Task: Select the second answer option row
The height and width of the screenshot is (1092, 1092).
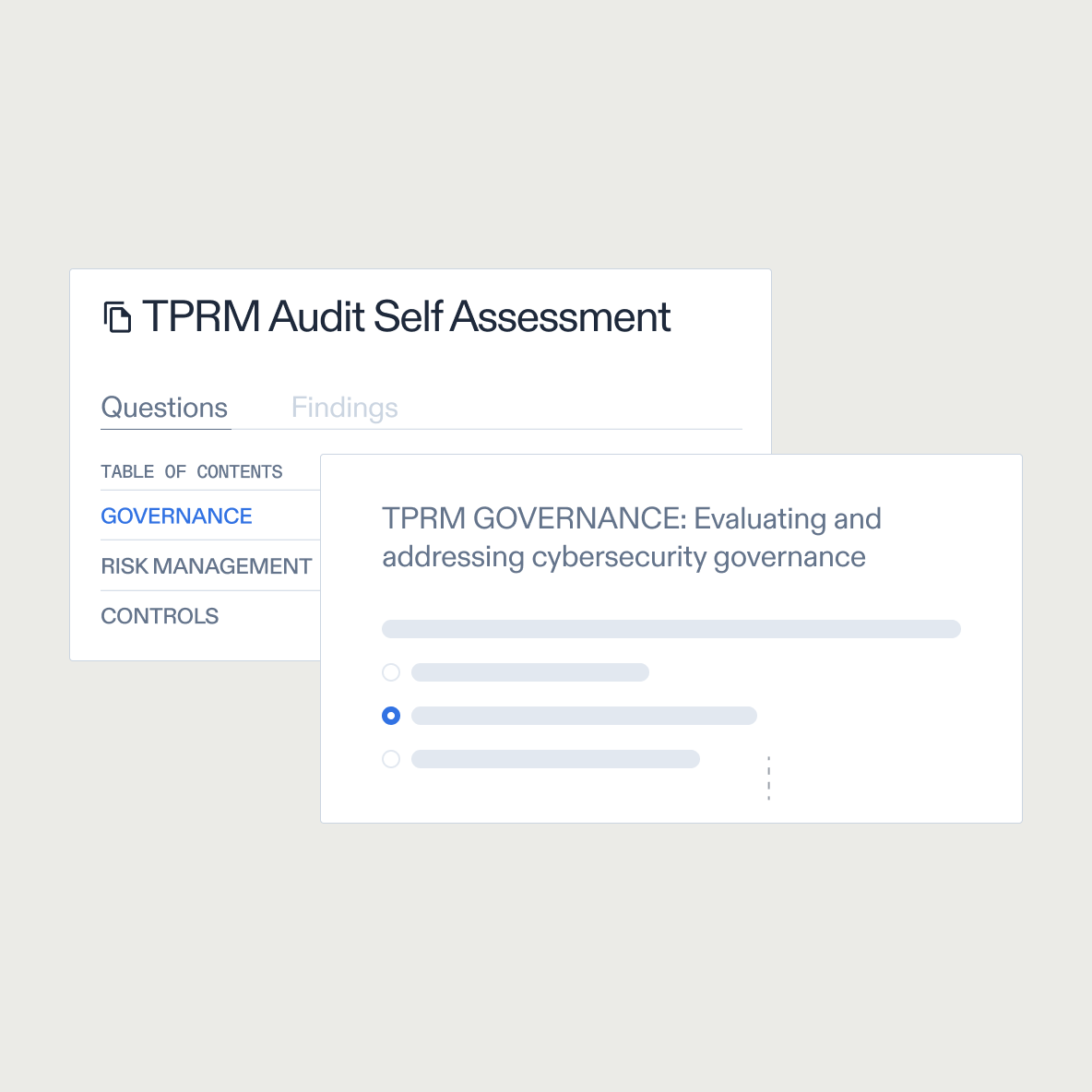Action: tap(572, 716)
